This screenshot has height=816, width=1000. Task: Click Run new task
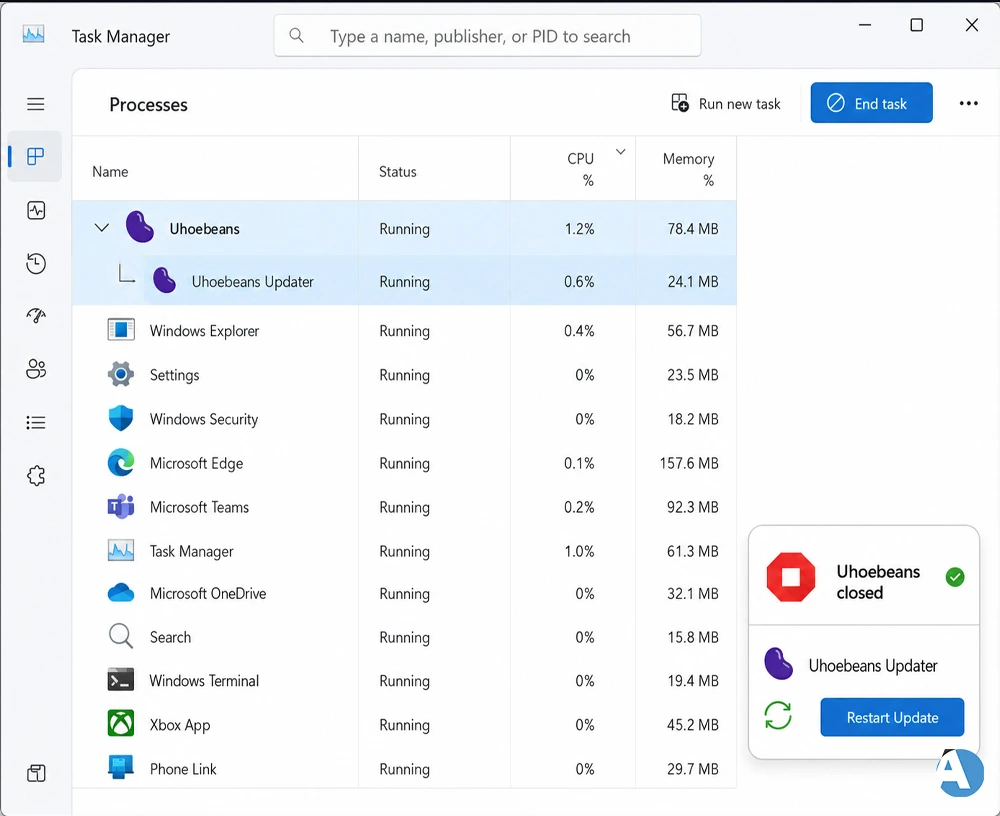[x=726, y=103]
